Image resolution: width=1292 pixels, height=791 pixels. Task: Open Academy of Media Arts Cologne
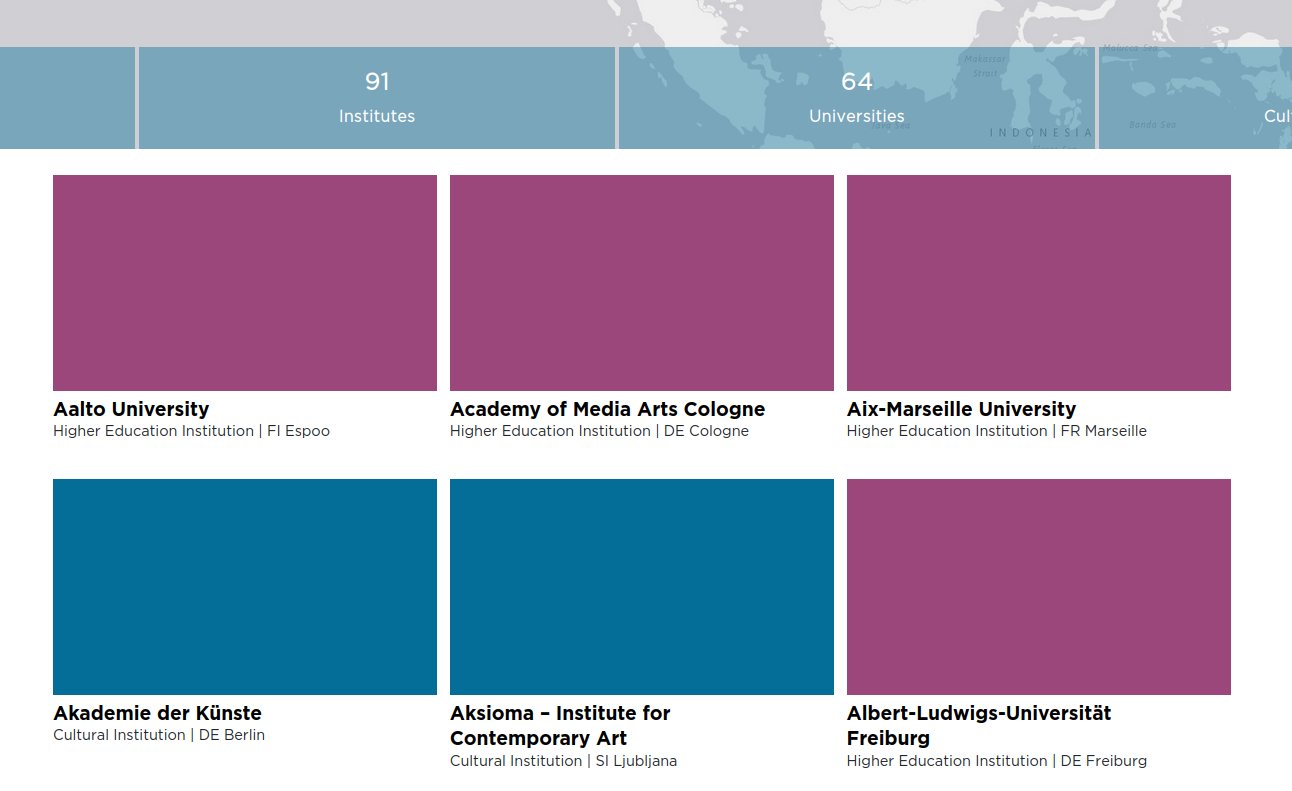607,409
